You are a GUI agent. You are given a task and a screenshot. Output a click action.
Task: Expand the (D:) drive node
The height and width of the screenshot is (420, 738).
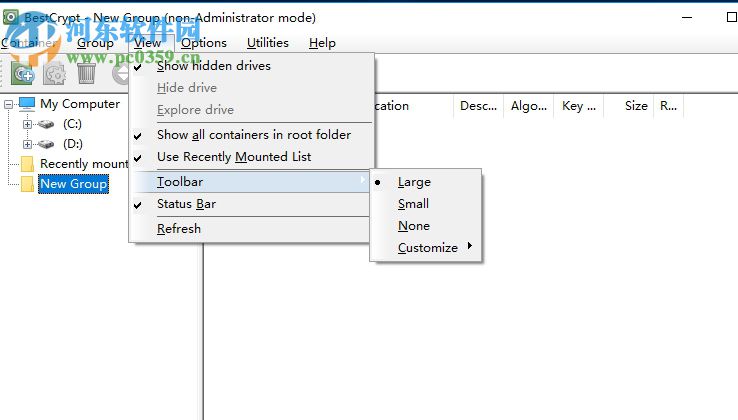27,144
